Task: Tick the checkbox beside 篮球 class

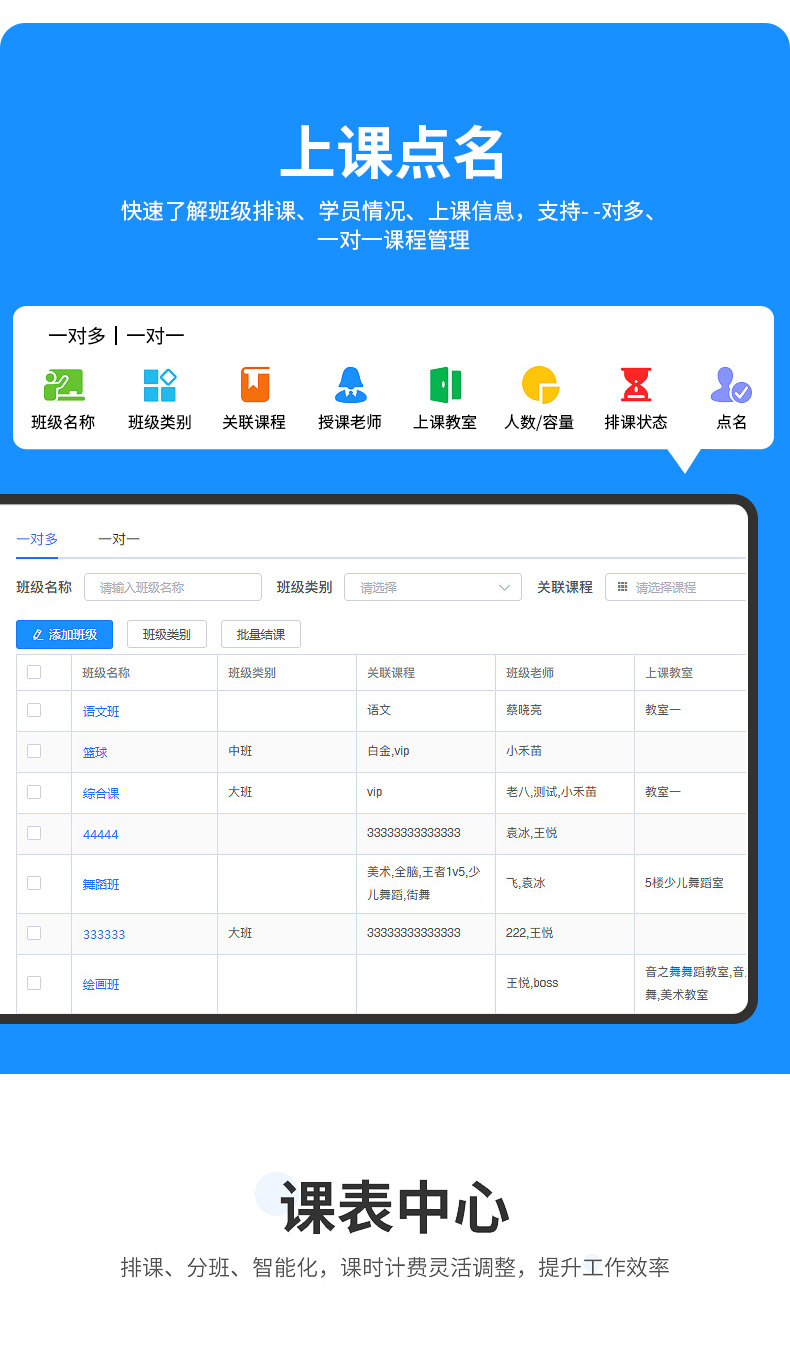Action: 34,751
